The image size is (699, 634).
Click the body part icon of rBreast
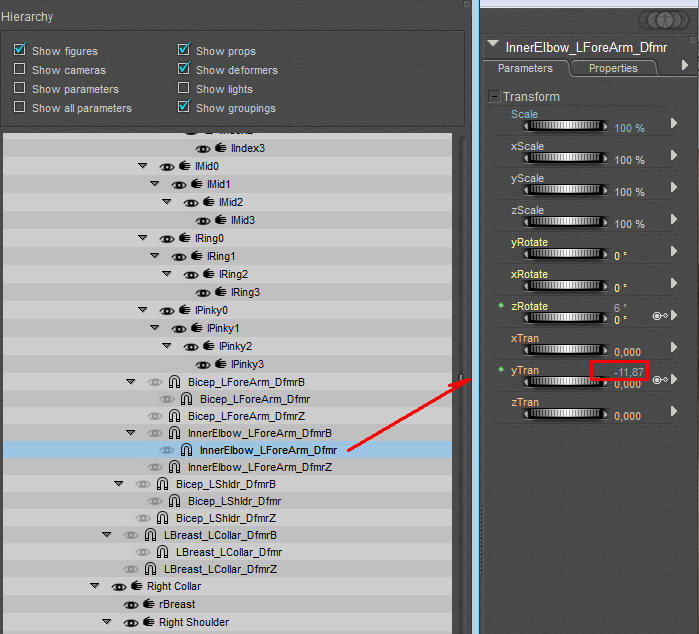pyautogui.click(x=148, y=604)
